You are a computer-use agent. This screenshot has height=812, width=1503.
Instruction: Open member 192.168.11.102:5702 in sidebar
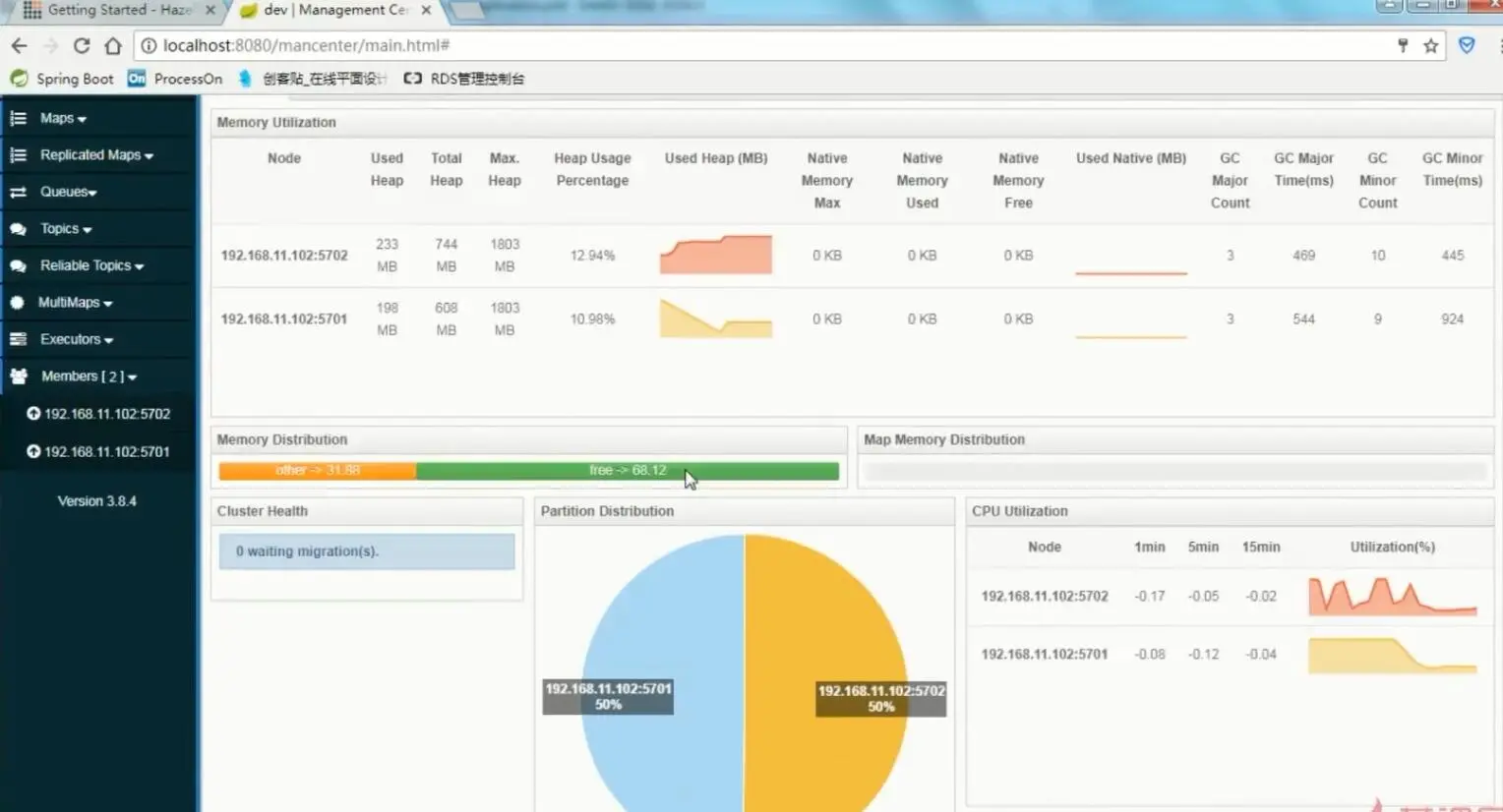point(107,414)
